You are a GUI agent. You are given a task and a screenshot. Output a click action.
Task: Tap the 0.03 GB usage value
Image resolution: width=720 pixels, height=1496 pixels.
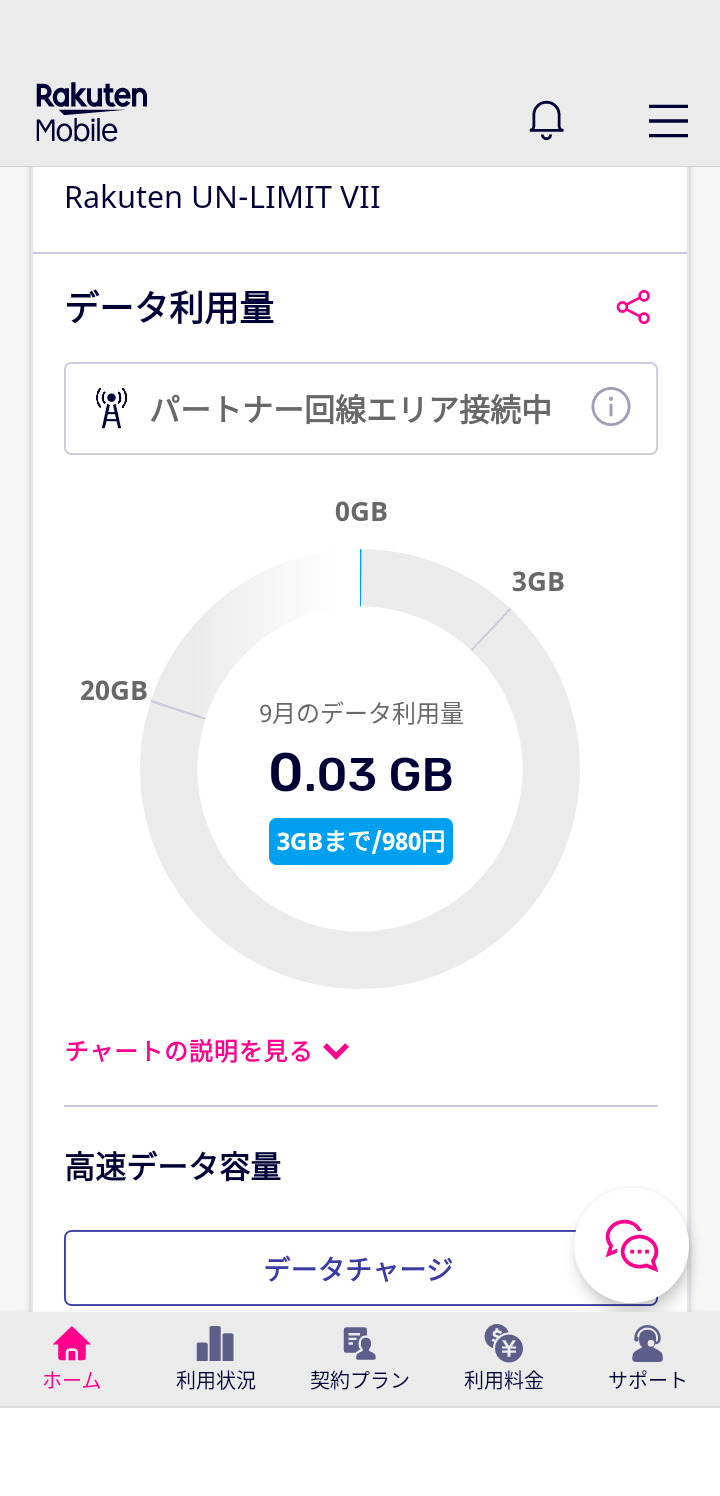[x=360, y=774]
